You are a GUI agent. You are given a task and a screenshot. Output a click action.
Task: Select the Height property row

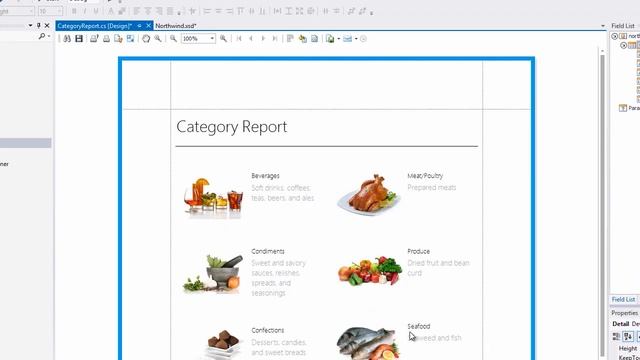click(x=629, y=348)
